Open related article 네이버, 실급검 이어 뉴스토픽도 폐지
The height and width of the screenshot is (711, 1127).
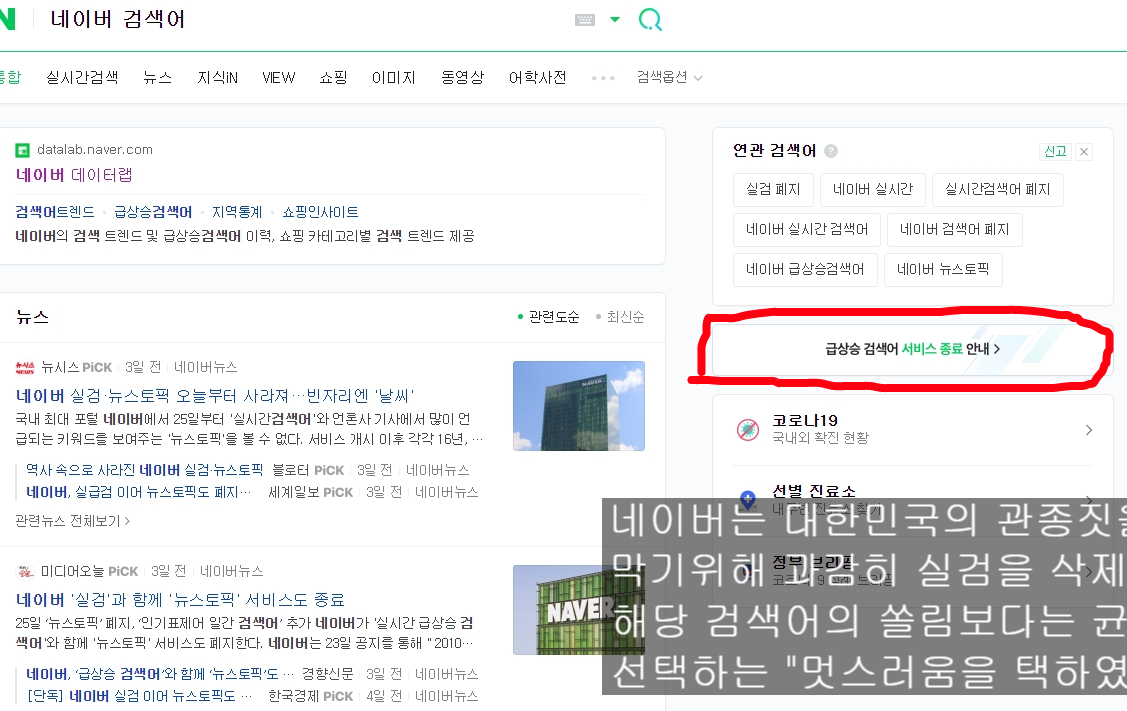[x=139, y=492]
